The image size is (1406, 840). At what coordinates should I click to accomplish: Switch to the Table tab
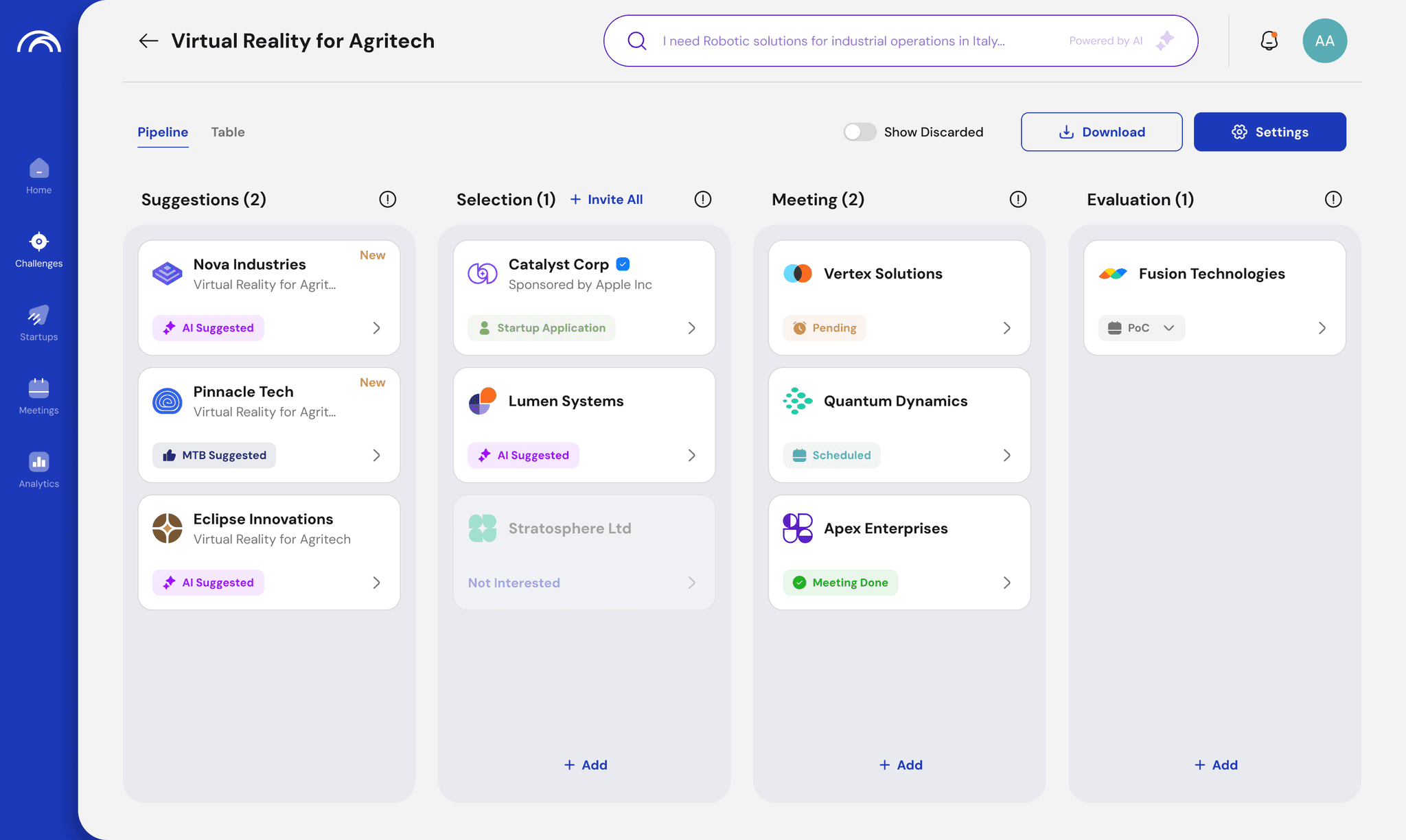click(x=228, y=132)
